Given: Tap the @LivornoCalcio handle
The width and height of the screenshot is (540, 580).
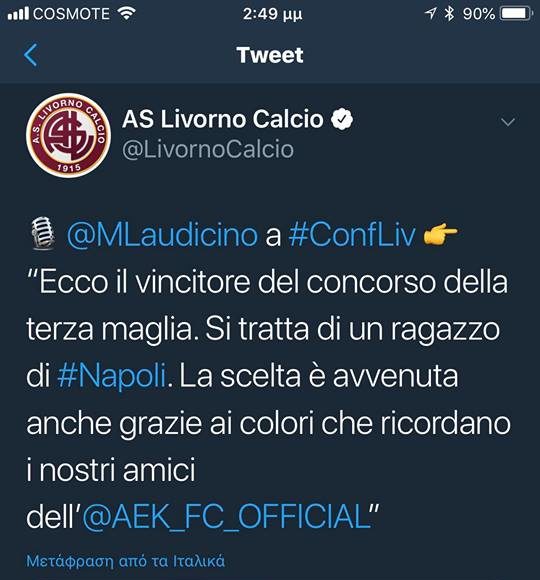Looking at the screenshot, I should pyautogui.click(x=208, y=150).
